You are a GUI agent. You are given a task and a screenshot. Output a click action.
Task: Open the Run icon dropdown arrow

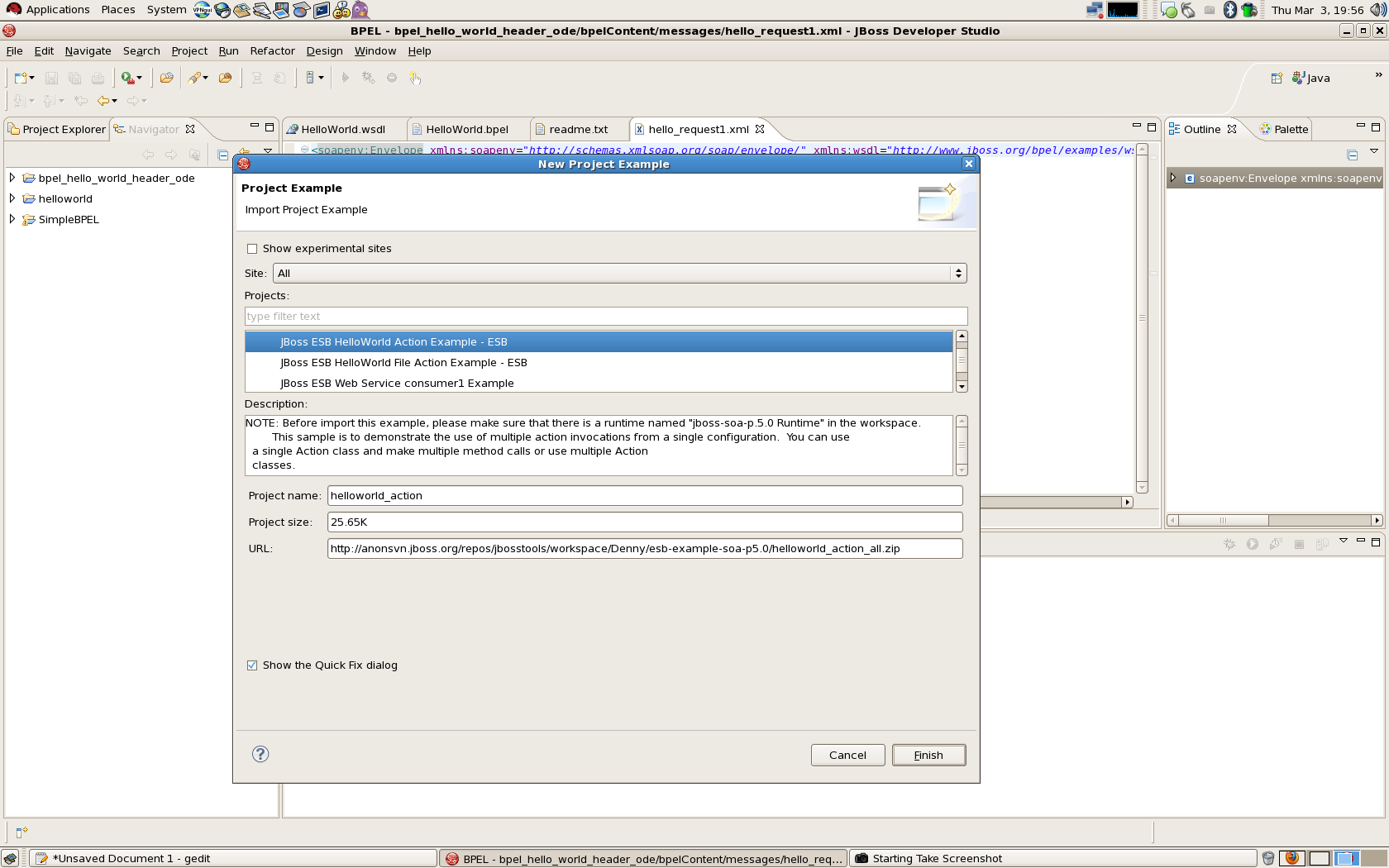[x=139, y=79]
